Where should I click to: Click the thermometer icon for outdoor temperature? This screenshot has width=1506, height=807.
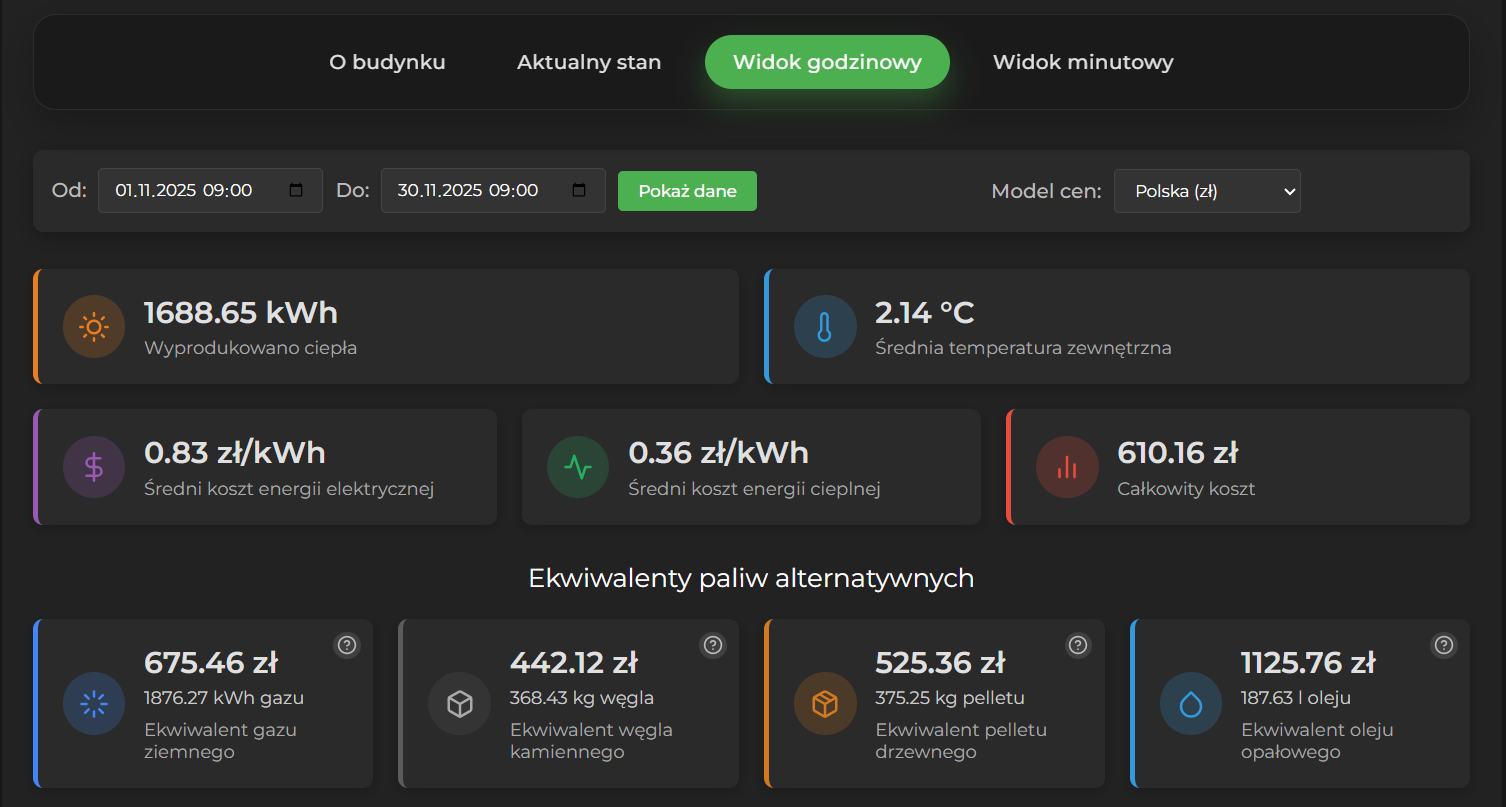point(825,326)
